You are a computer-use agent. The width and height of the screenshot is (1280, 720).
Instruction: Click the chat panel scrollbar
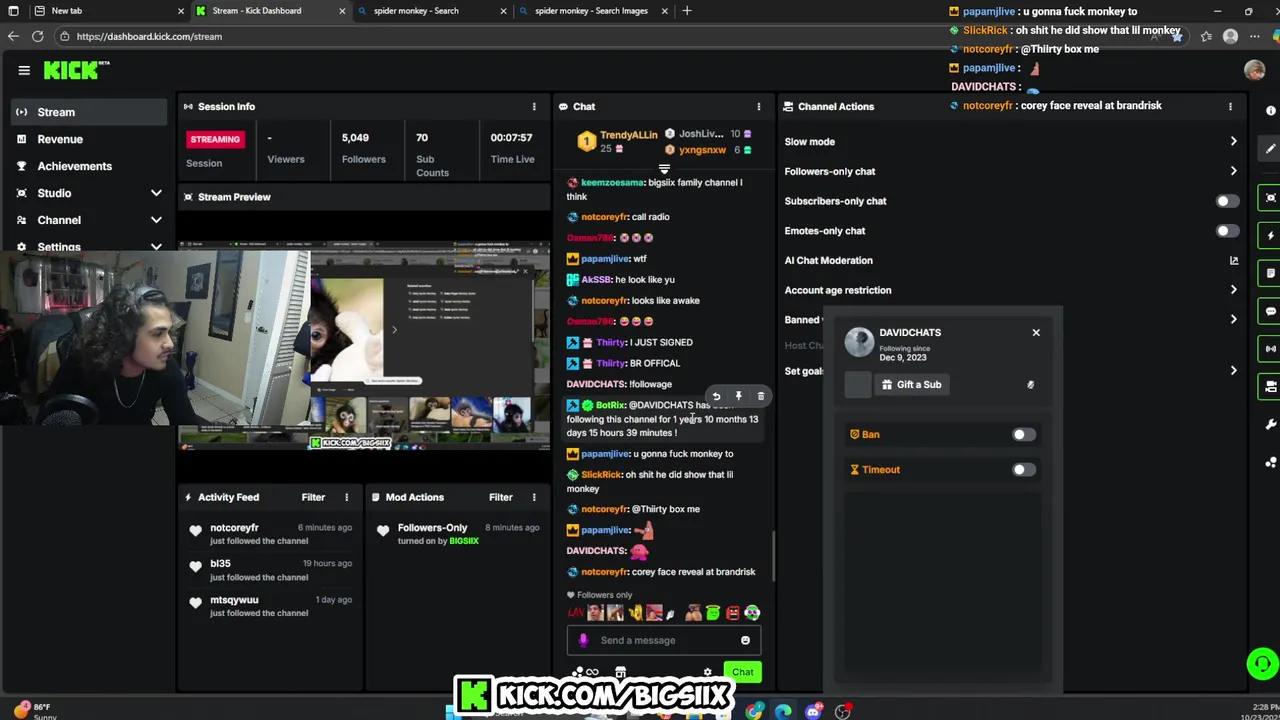point(773,555)
